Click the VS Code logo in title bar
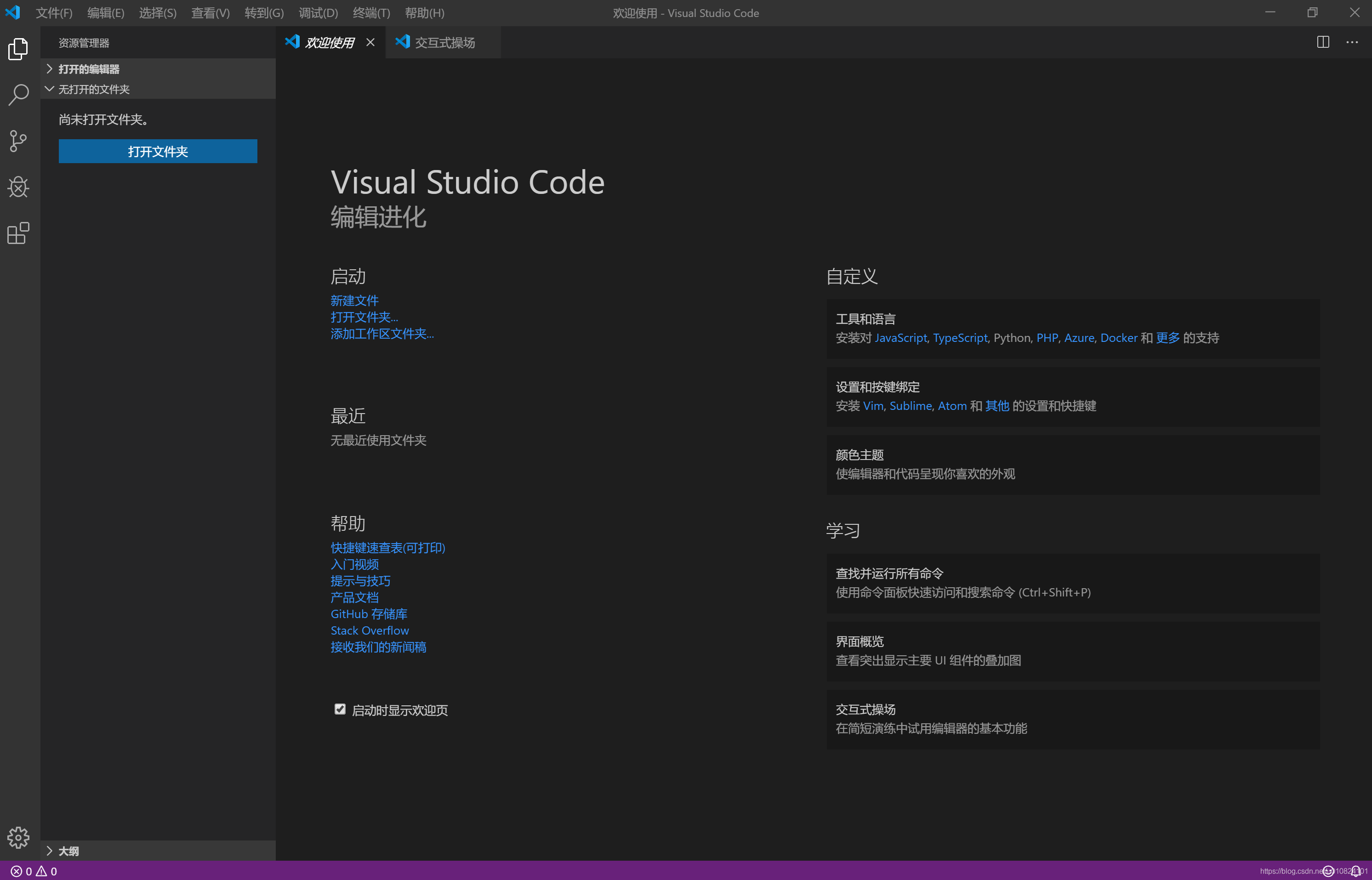This screenshot has width=1372, height=880. coord(12,12)
